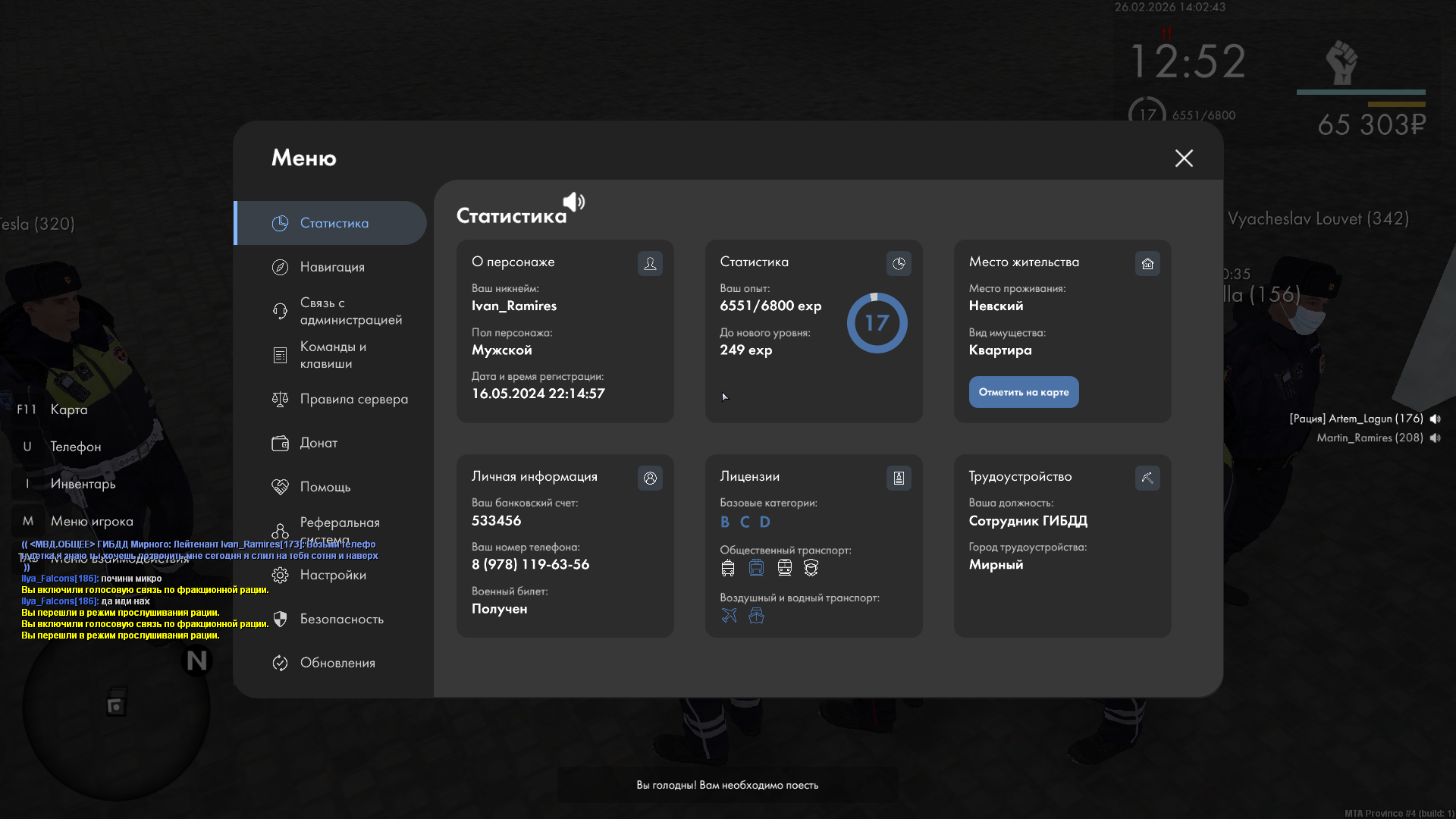The image size is (1456, 819).
Task: Select Связь с администрацией
Action: point(350,311)
